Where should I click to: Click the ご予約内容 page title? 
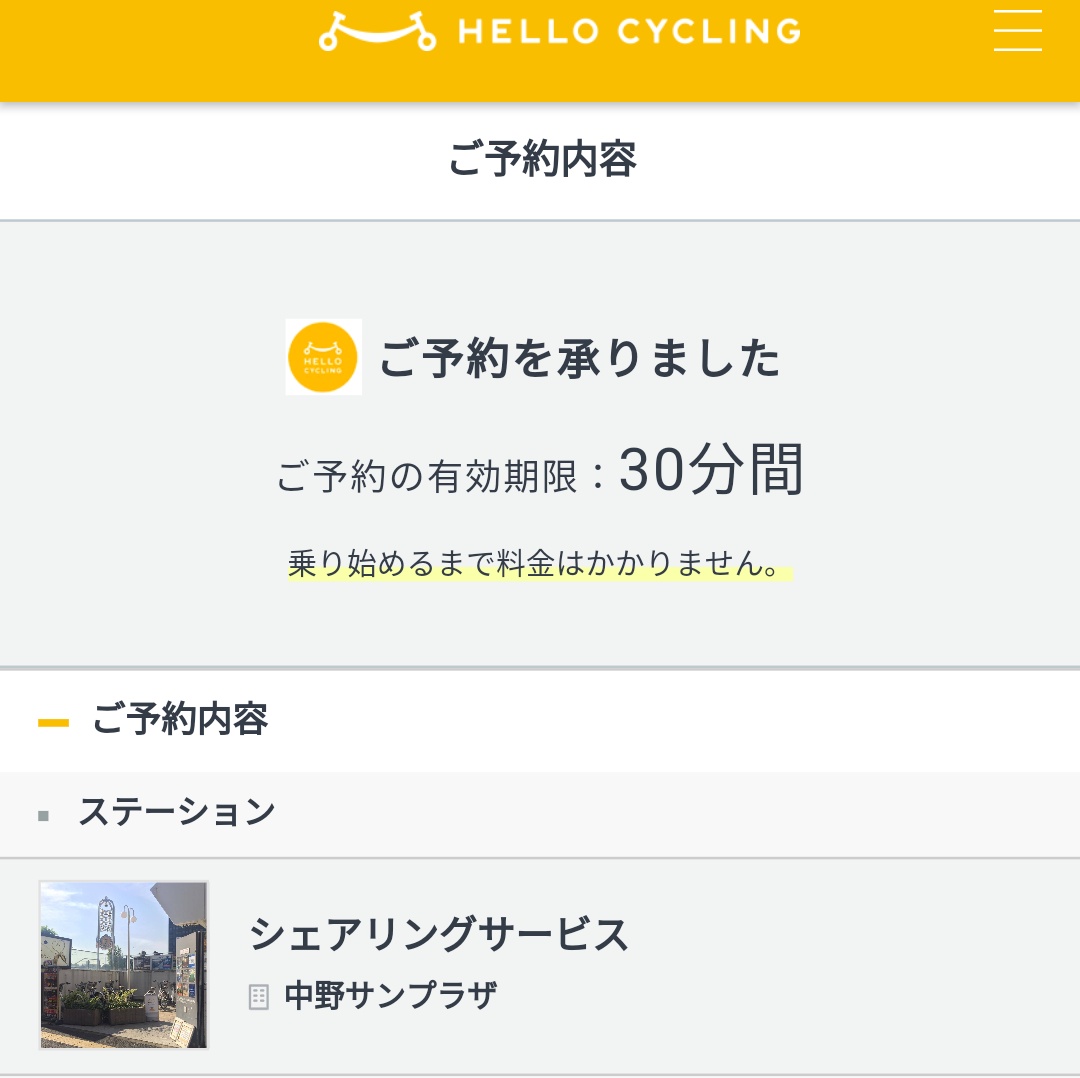point(543,159)
